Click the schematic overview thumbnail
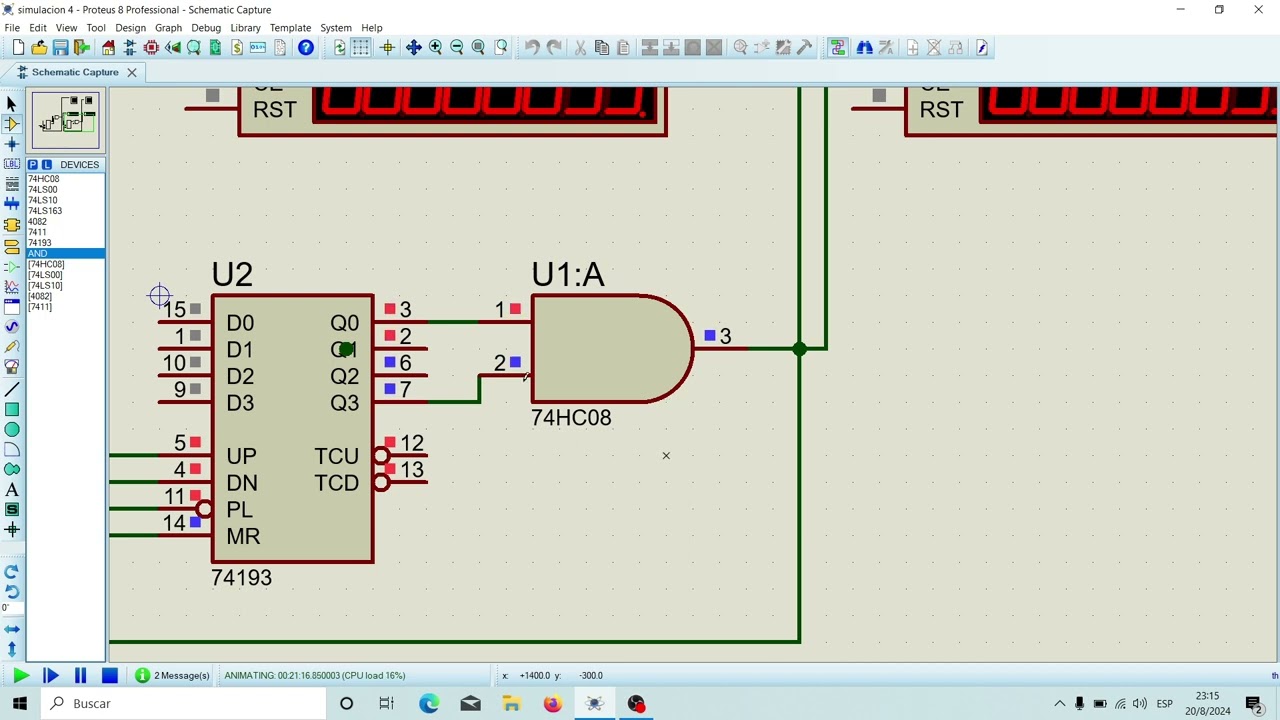1280x720 pixels. tap(66, 119)
